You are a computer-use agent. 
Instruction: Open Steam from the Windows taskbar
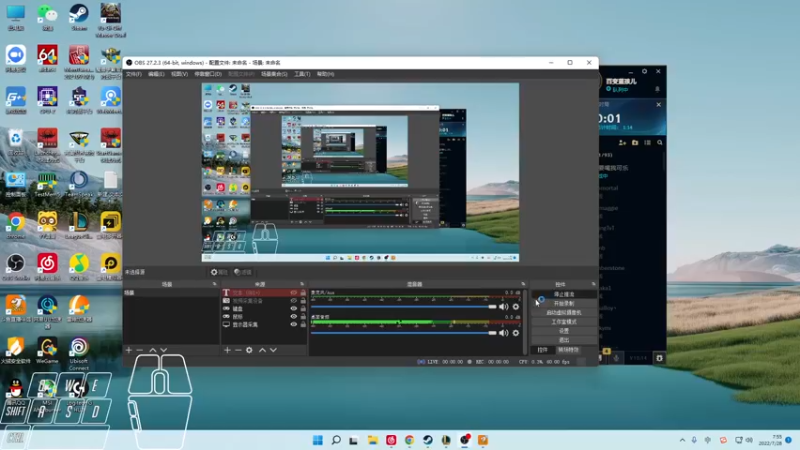[x=428, y=440]
